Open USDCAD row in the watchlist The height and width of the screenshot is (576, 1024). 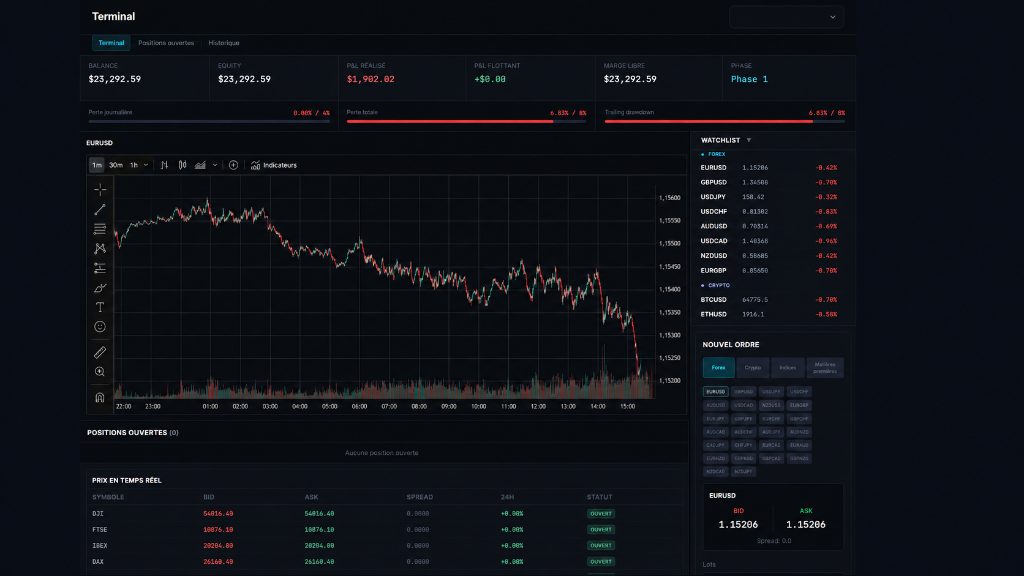772,241
